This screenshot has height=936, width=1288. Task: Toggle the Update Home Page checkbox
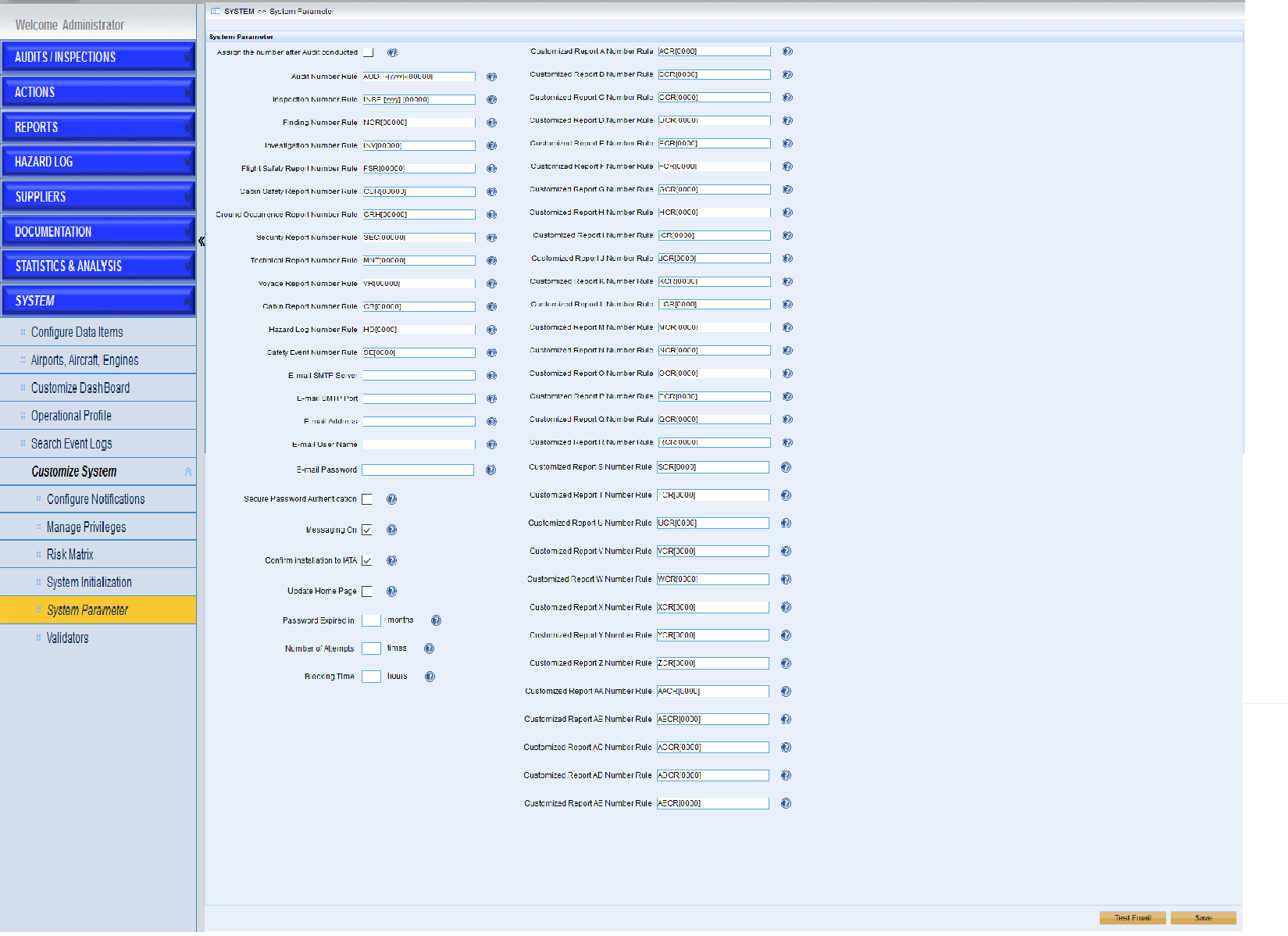click(x=367, y=591)
